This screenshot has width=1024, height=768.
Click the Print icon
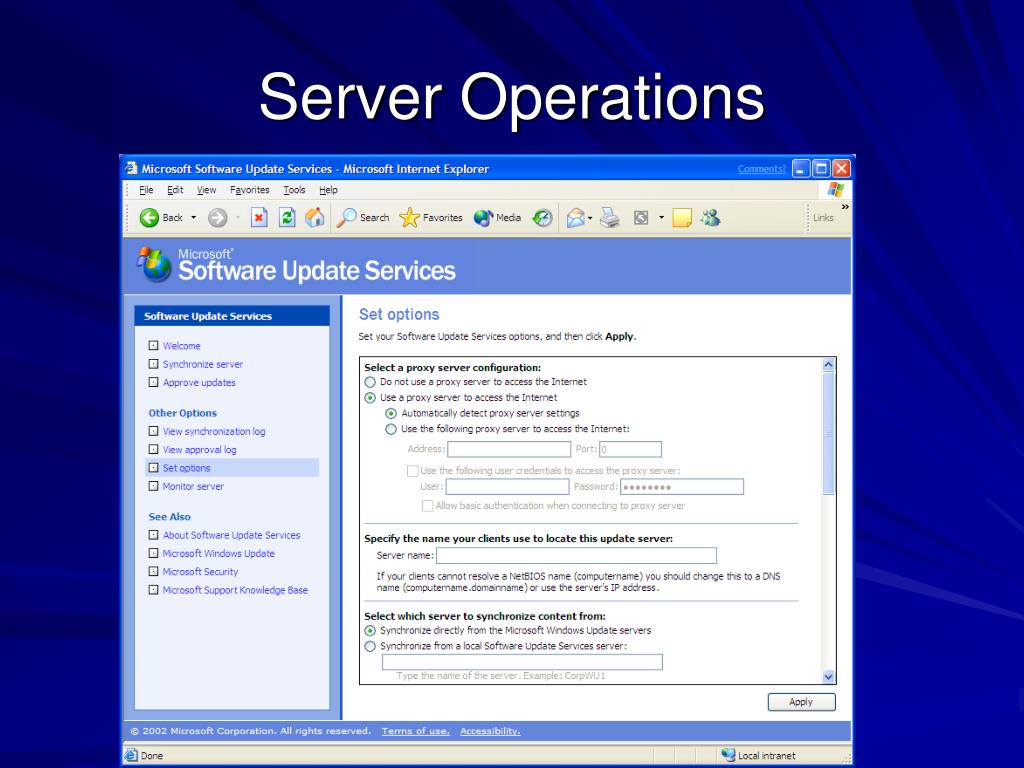610,217
